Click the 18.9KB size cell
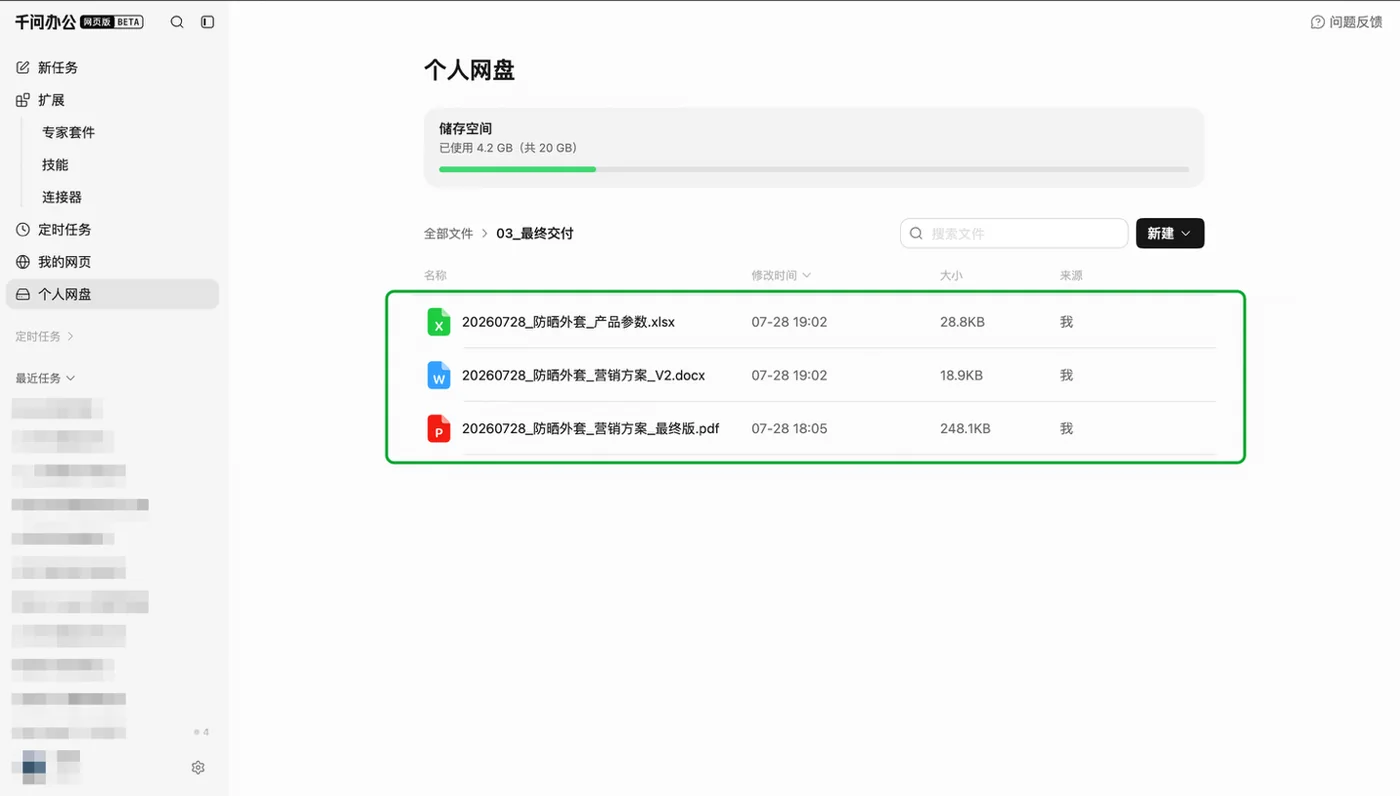The width and height of the screenshot is (1400, 796). [961, 375]
